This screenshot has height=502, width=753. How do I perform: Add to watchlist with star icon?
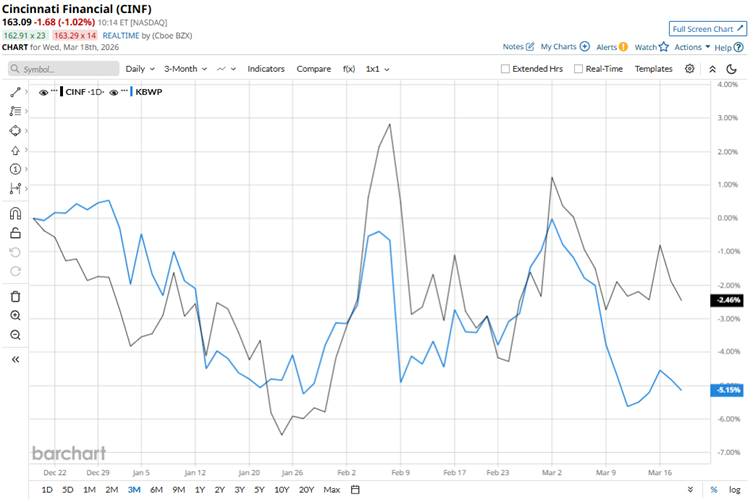click(x=664, y=47)
